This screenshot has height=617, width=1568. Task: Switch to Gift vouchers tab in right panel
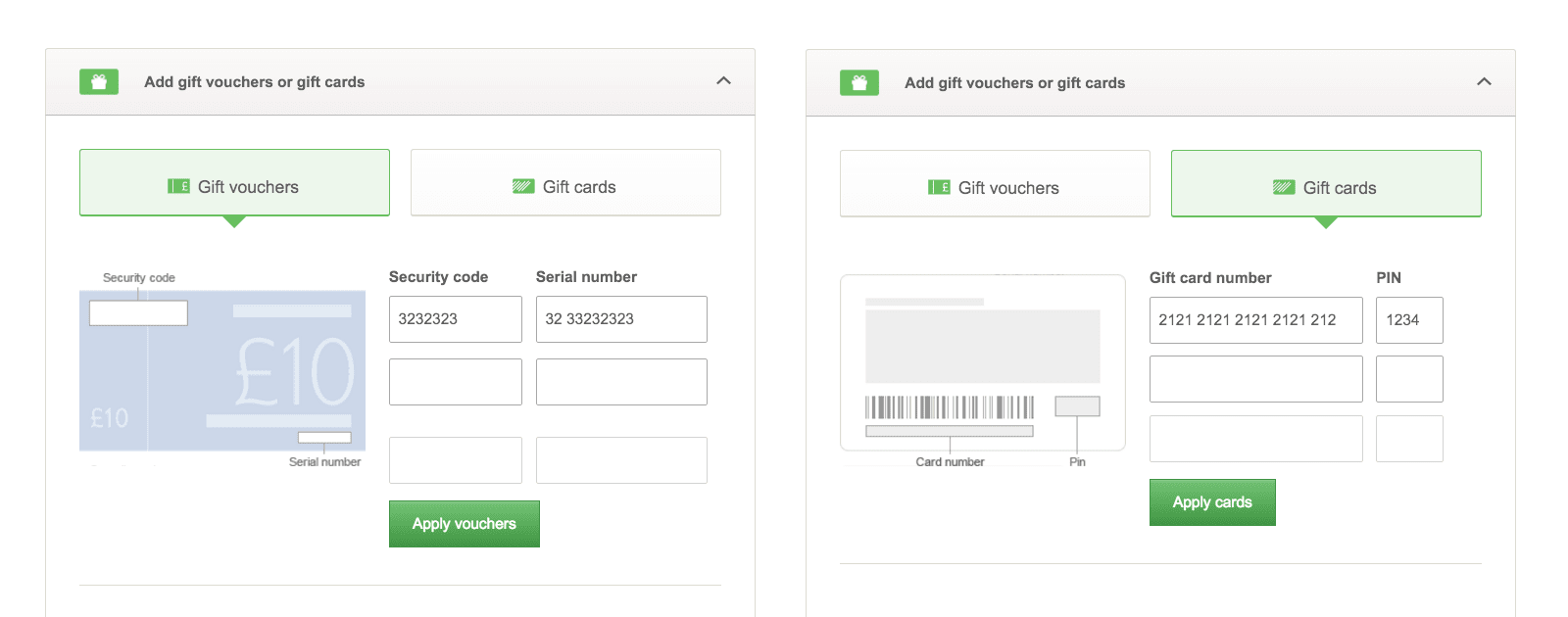pyautogui.click(x=995, y=184)
